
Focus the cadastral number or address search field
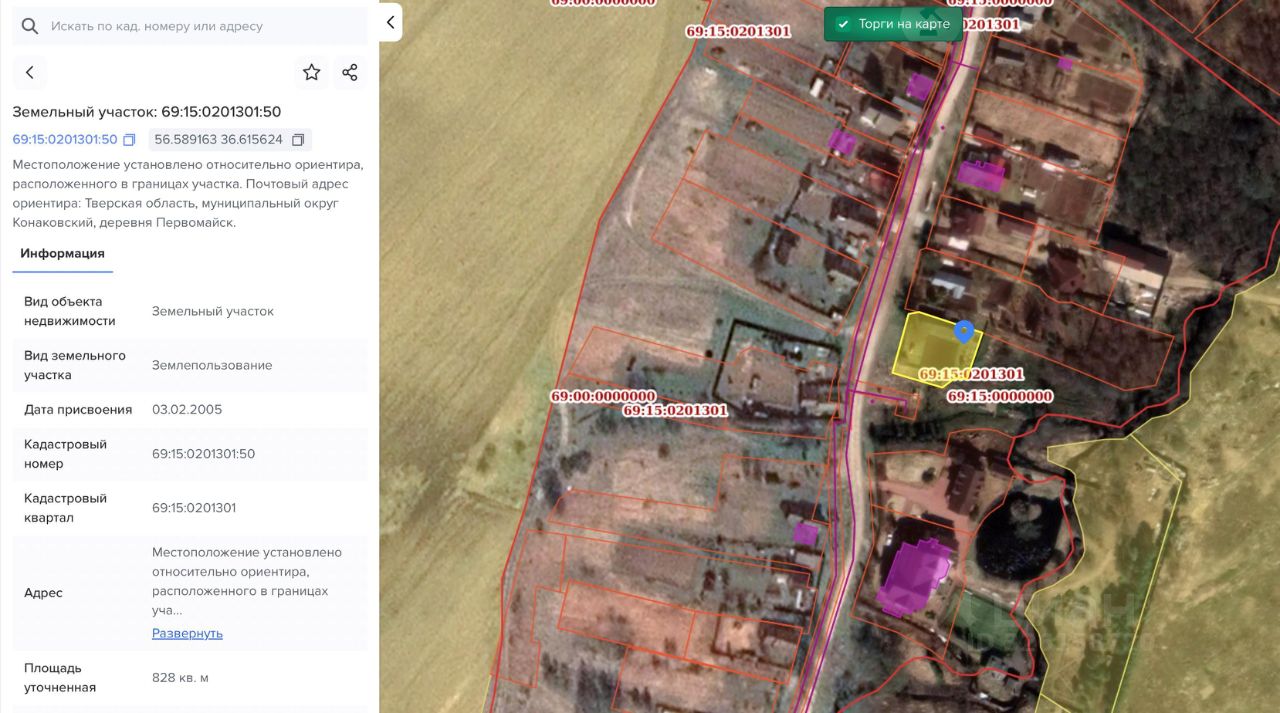(200, 26)
